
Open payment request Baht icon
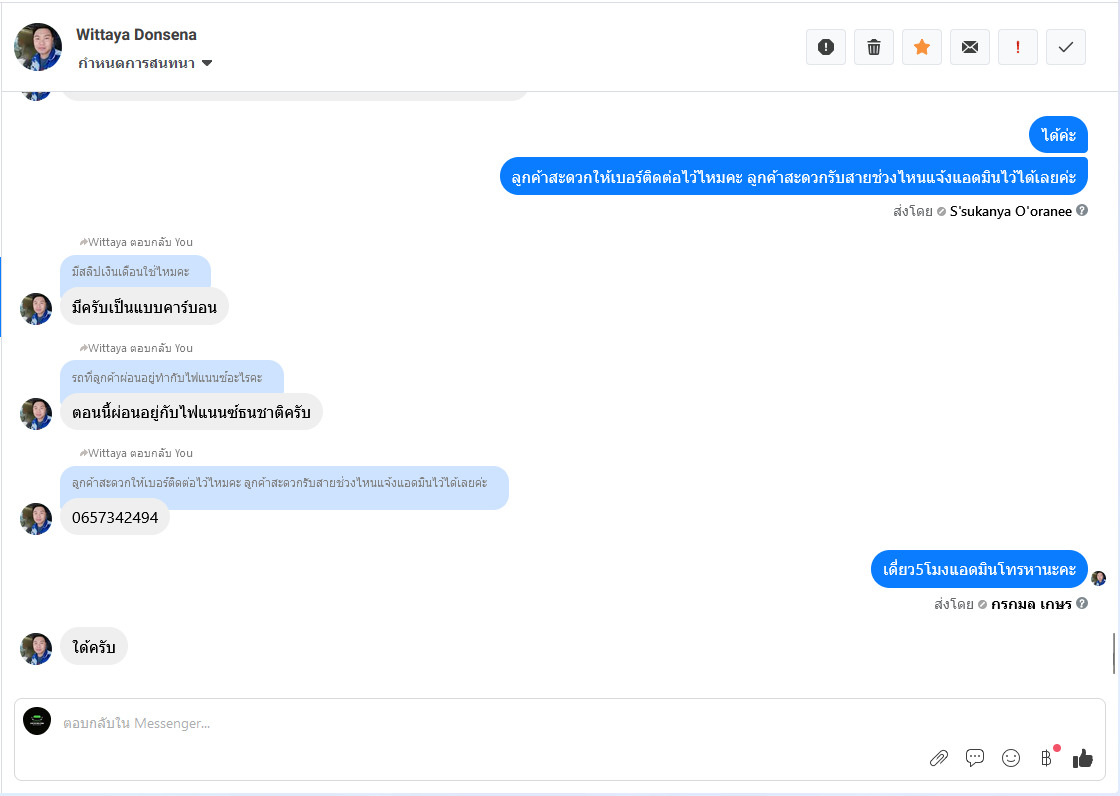pos(1046,757)
